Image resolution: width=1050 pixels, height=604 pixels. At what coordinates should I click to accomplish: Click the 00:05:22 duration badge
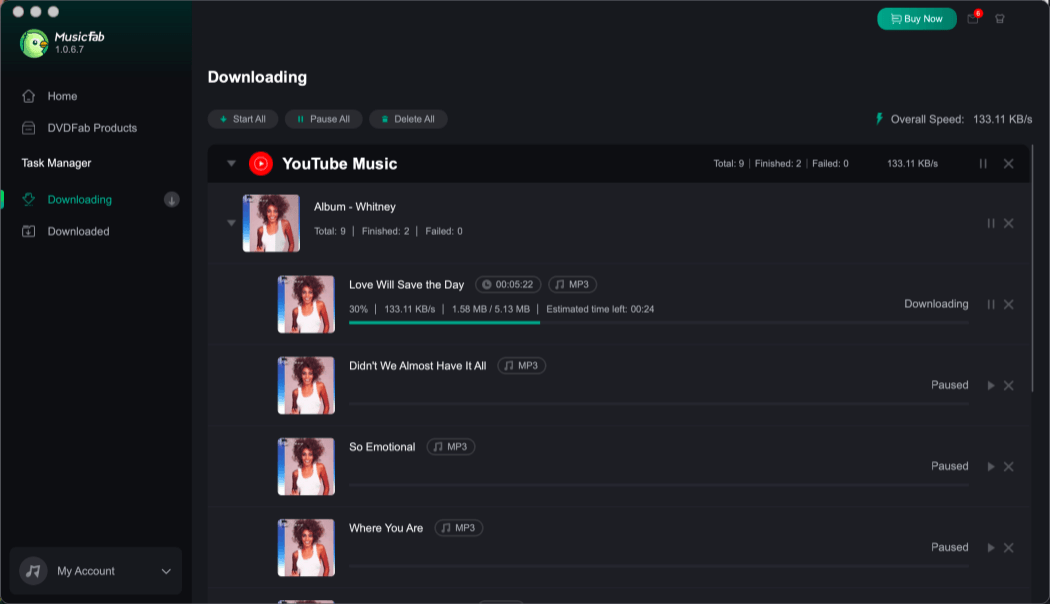(508, 285)
